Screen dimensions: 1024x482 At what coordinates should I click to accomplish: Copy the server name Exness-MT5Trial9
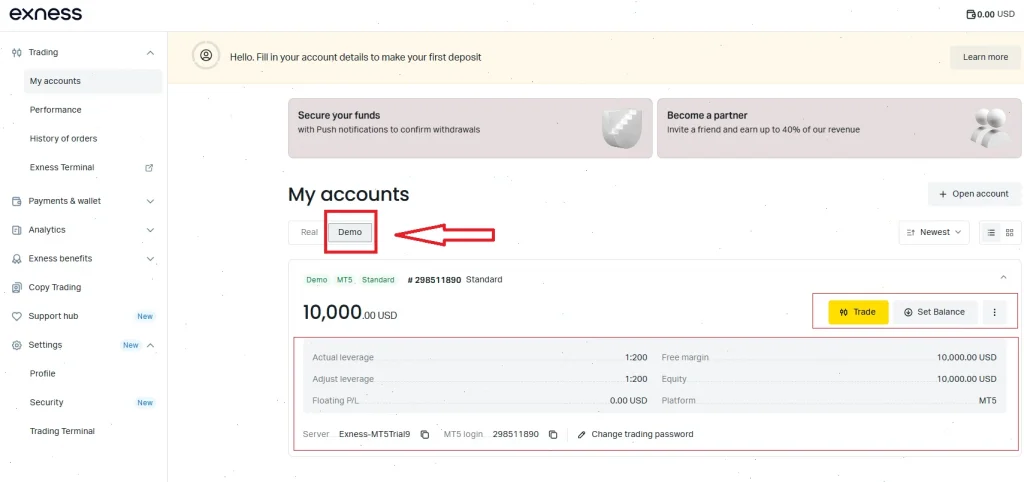[x=425, y=434]
